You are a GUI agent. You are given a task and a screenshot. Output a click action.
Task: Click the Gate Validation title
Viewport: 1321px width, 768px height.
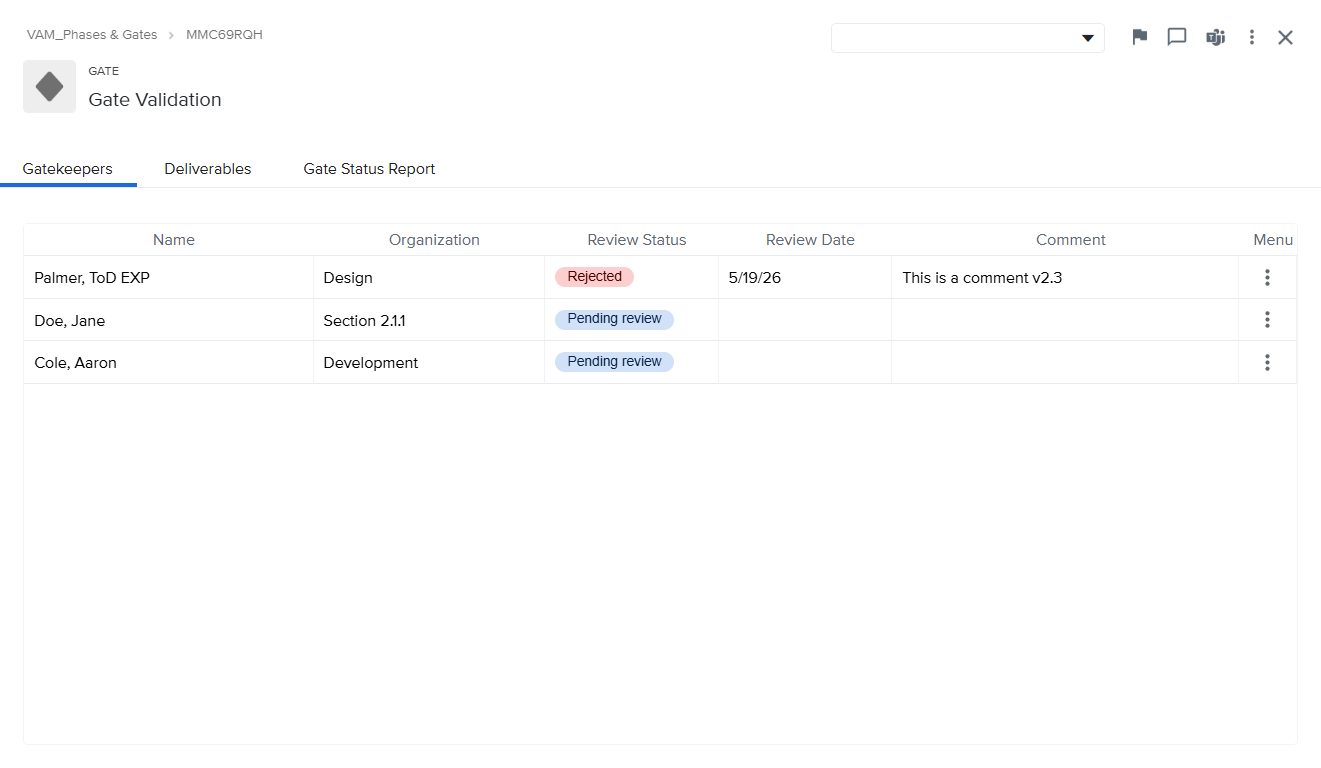point(155,99)
